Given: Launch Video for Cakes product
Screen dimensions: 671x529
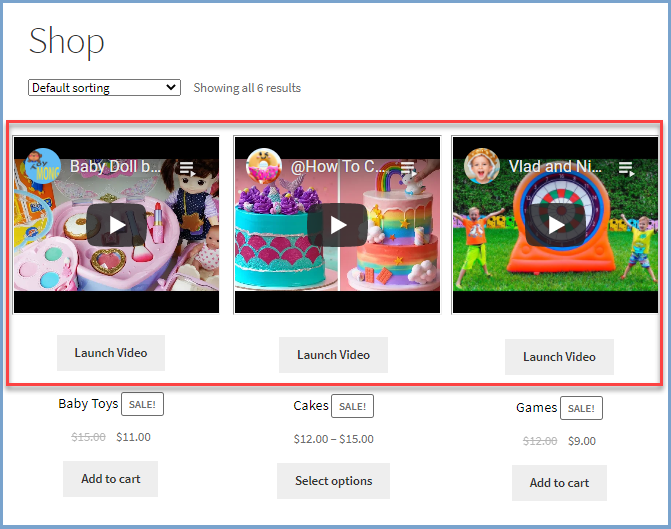Looking at the screenshot, I should pyautogui.click(x=333, y=355).
